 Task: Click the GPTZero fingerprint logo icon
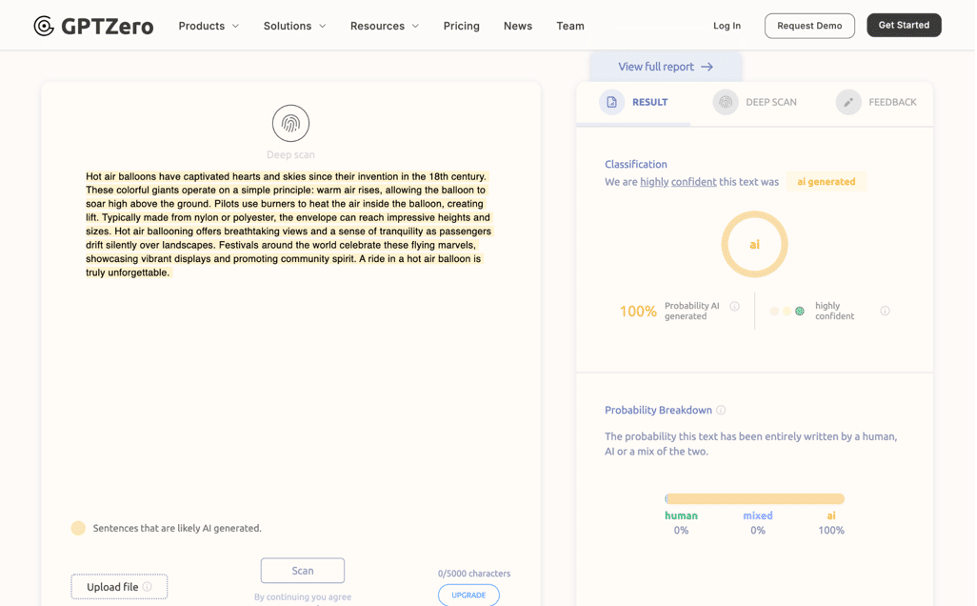[x=42, y=25]
